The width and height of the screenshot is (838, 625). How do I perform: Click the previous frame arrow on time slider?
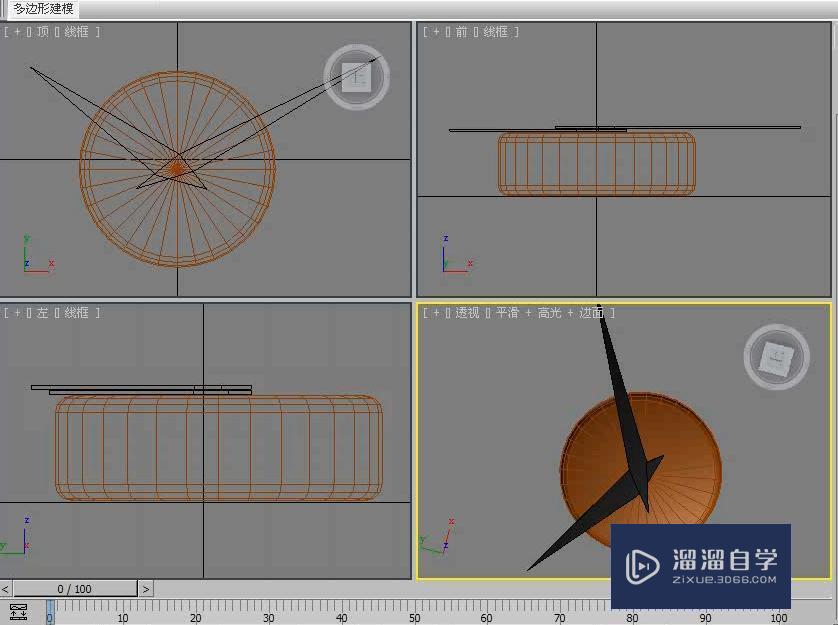5,589
